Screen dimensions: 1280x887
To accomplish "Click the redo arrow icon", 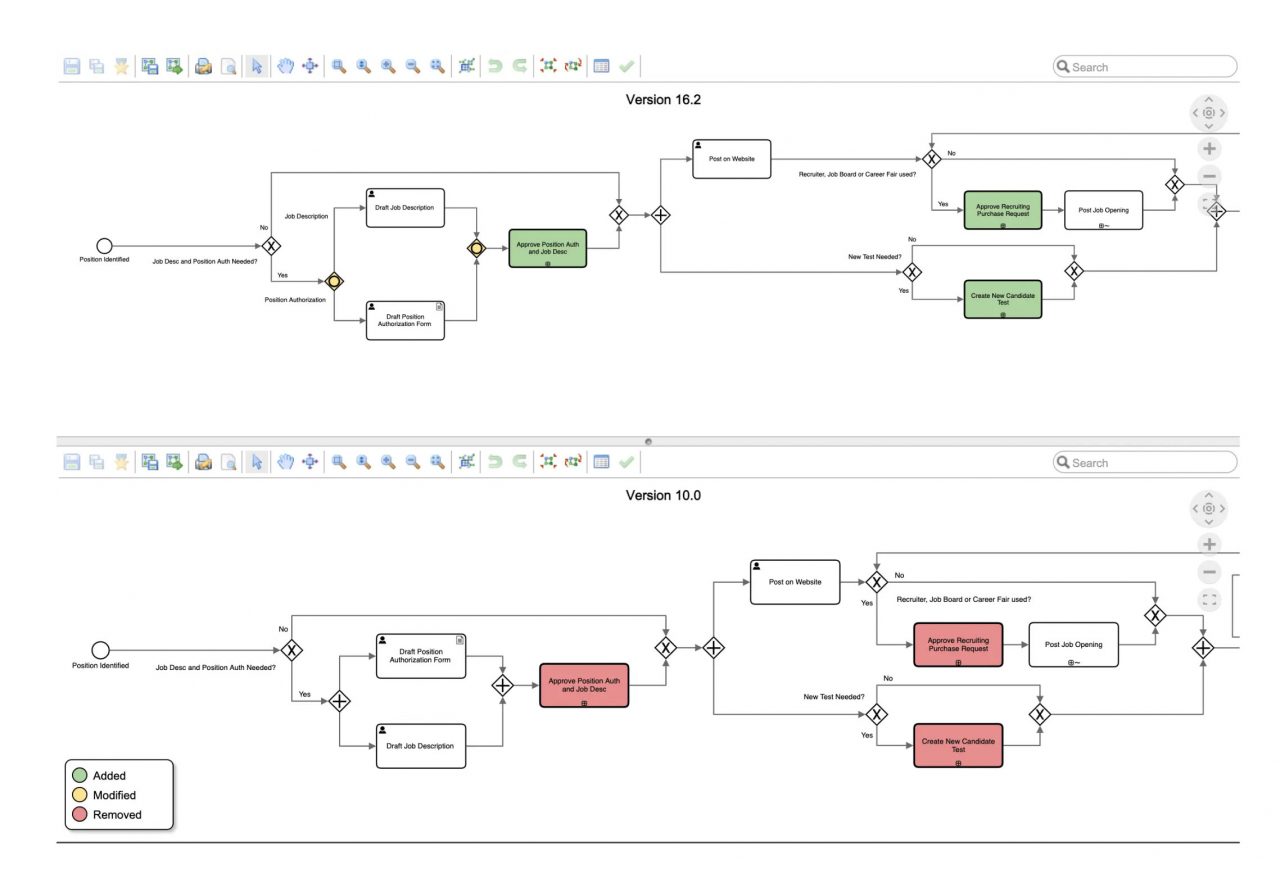I will pyautogui.click(x=518, y=66).
